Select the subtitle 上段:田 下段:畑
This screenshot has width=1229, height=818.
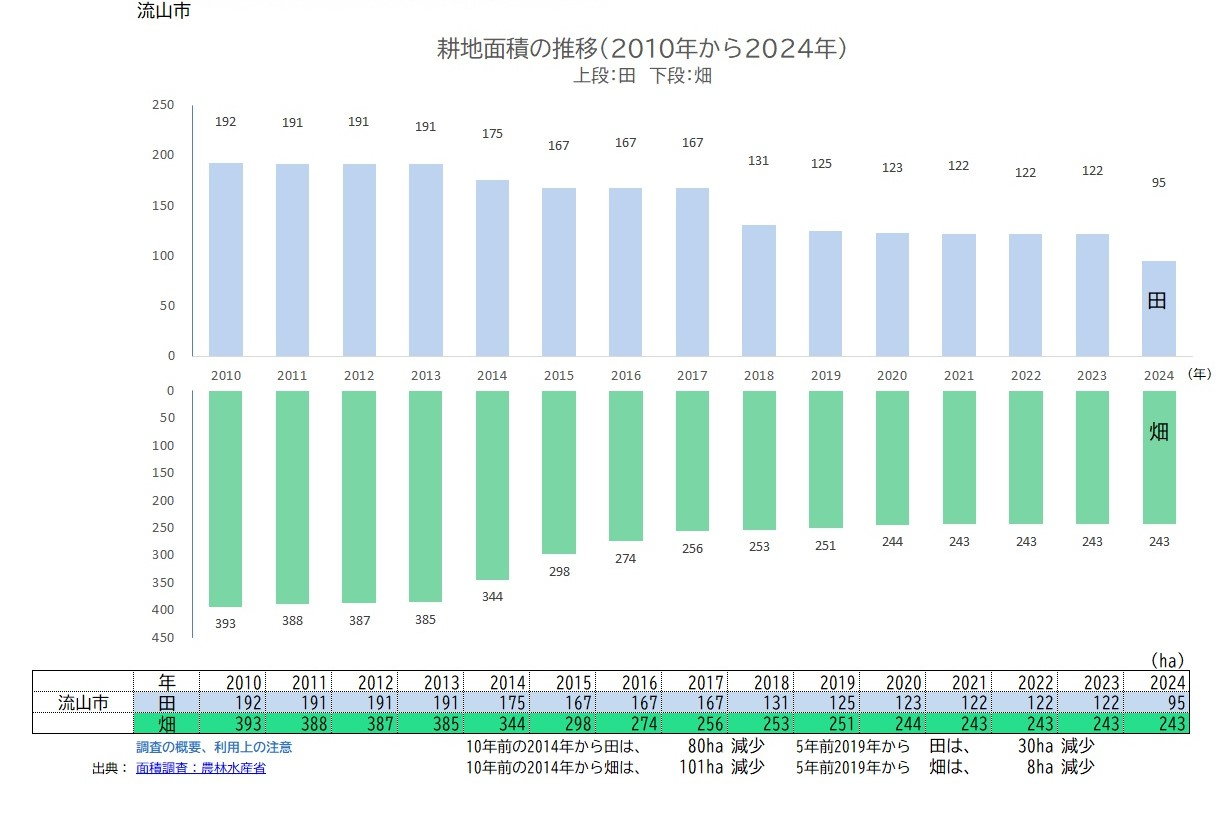click(642, 76)
